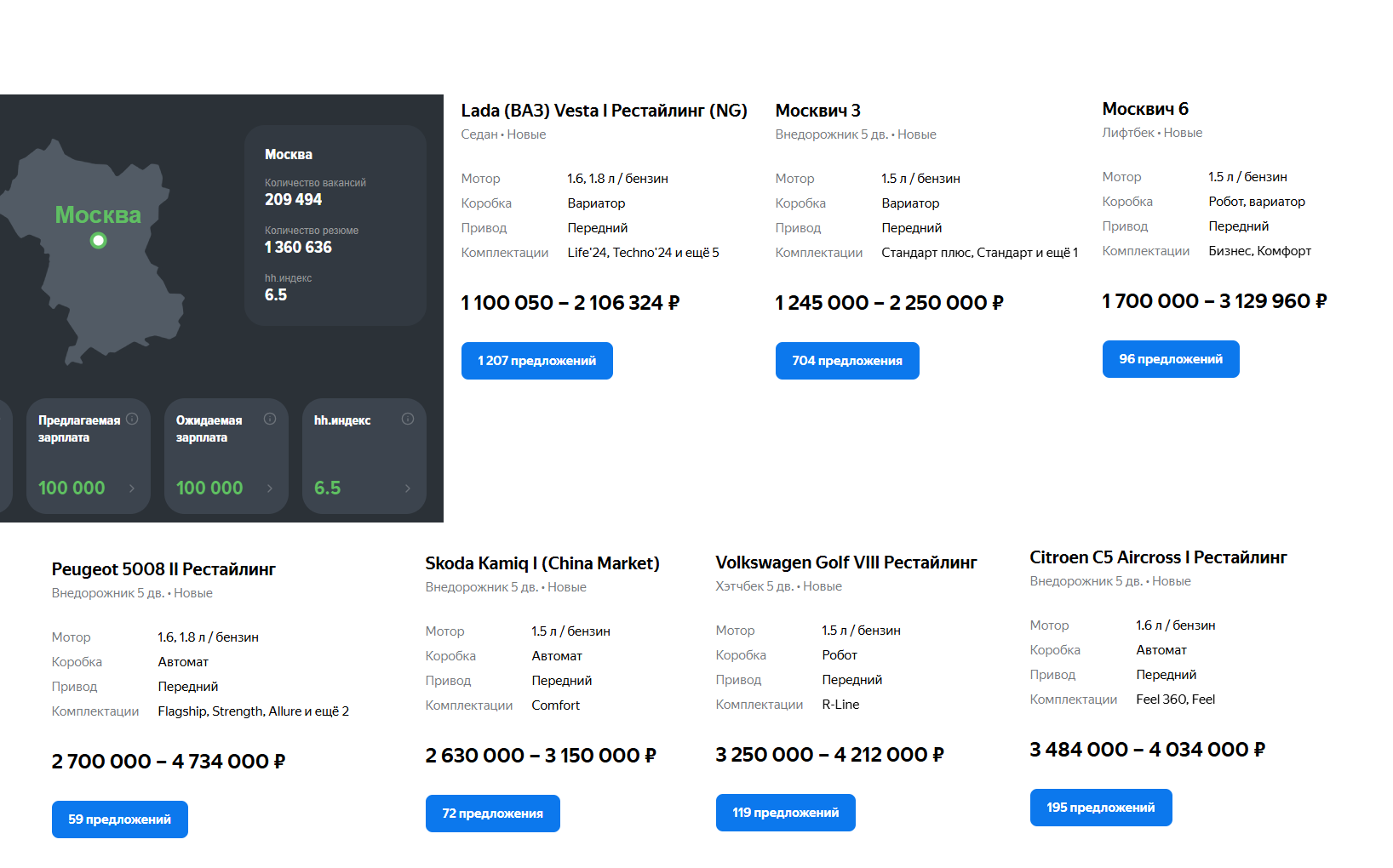Open 72 предложения for Skoda Kamiq
The image size is (1393, 868).
pyautogui.click(x=493, y=814)
